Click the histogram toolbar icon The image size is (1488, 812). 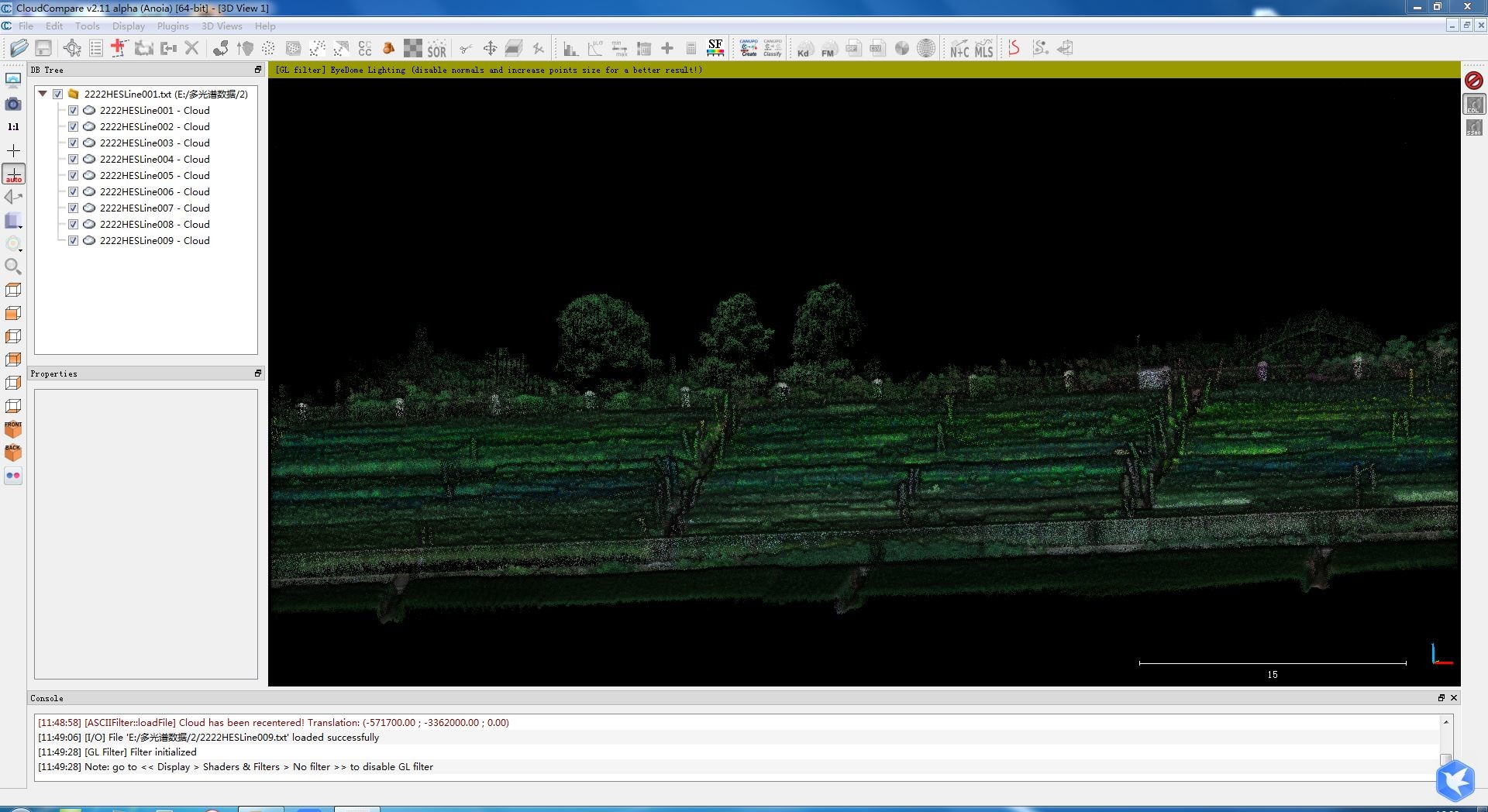coord(570,48)
